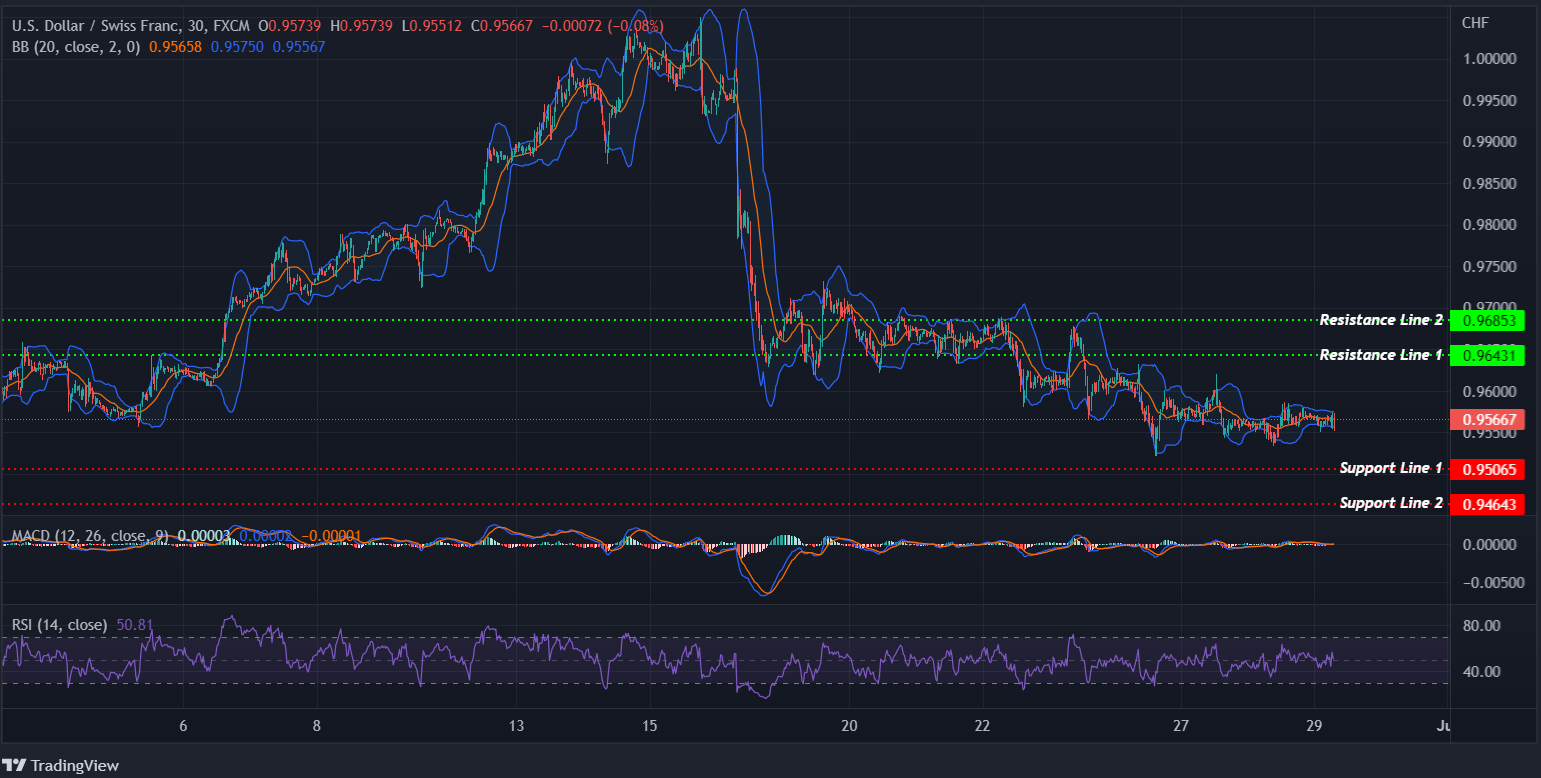Click the current price tag 0.95667
This screenshot has width=1541, height=778.
tap(1487, 420)
